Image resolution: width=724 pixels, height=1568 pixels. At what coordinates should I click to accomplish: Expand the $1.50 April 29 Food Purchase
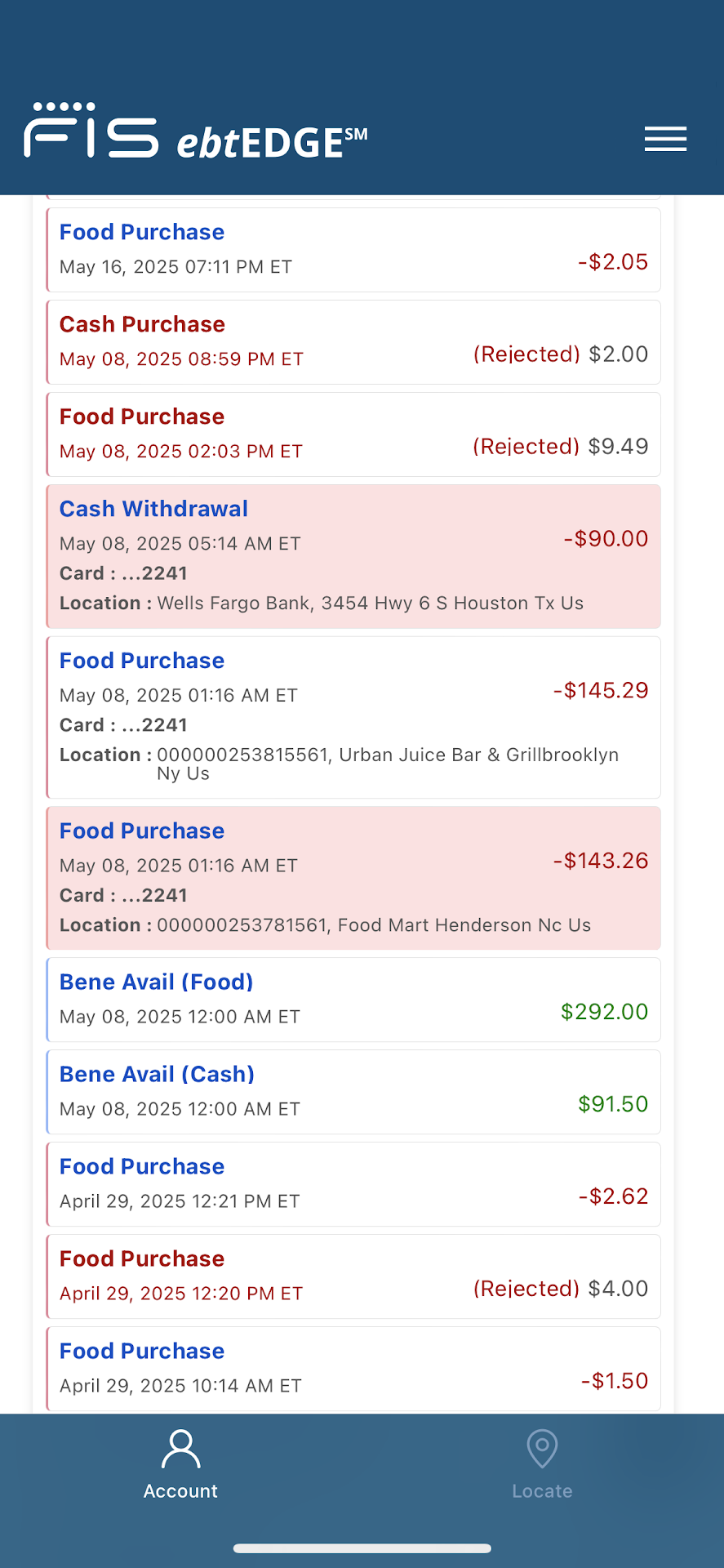tap(353, 1369)
